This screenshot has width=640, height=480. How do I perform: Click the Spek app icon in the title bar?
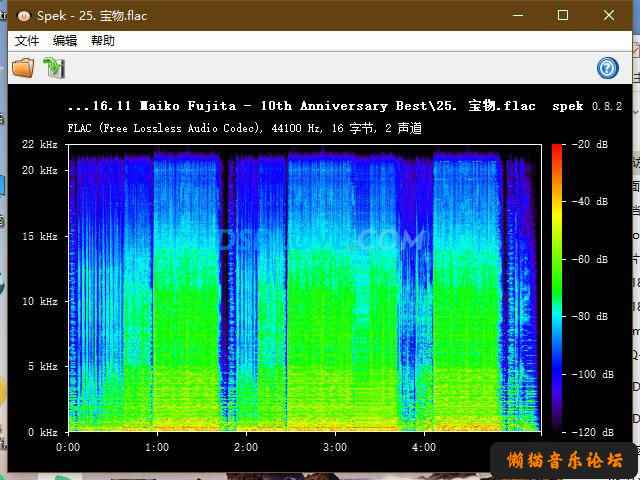coord(24,16)
